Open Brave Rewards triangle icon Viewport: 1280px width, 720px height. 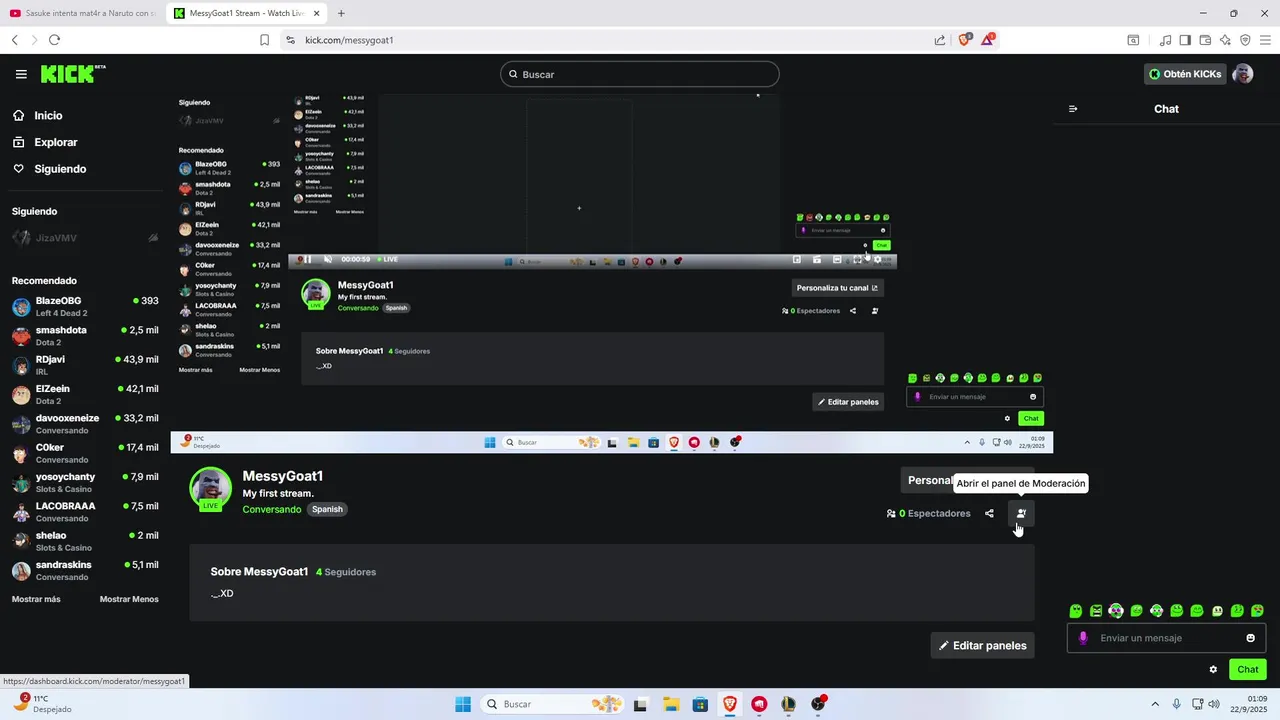988,40
